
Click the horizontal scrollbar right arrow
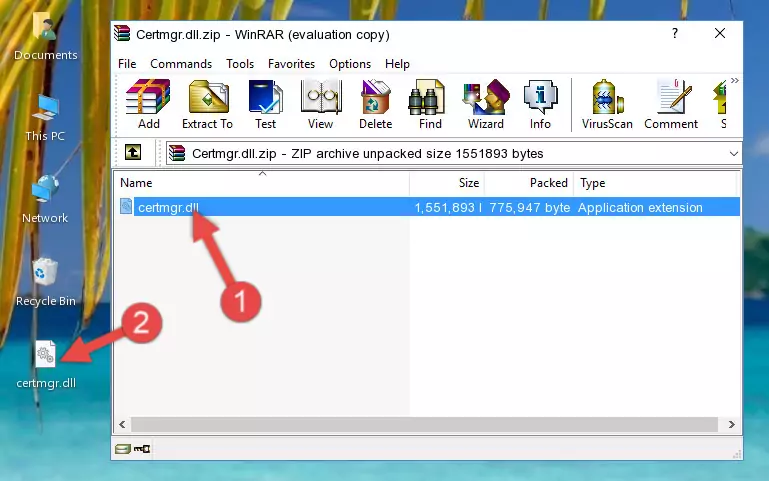click(731, 424)
